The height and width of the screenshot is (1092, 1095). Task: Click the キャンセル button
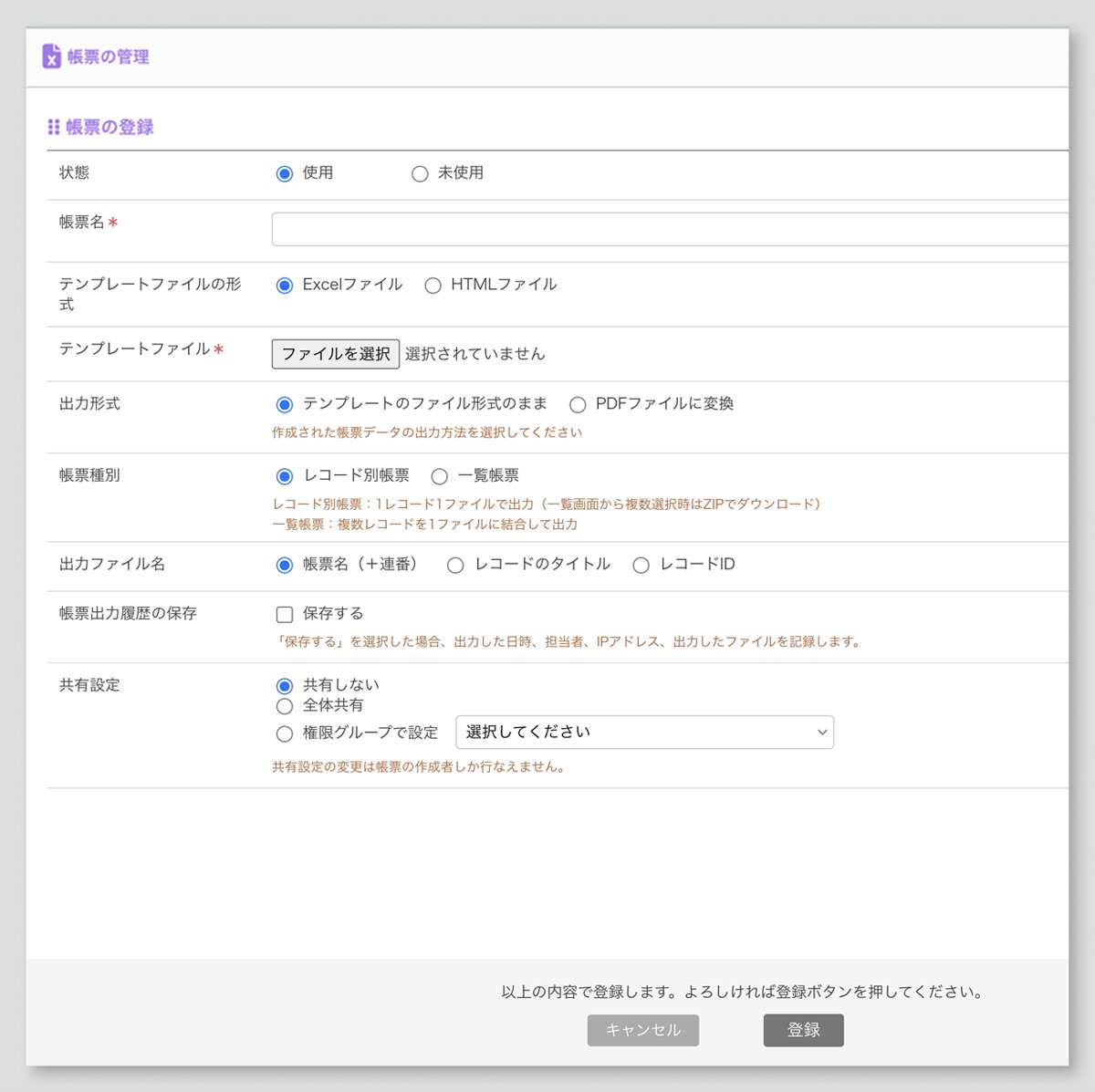point(642,1030)
